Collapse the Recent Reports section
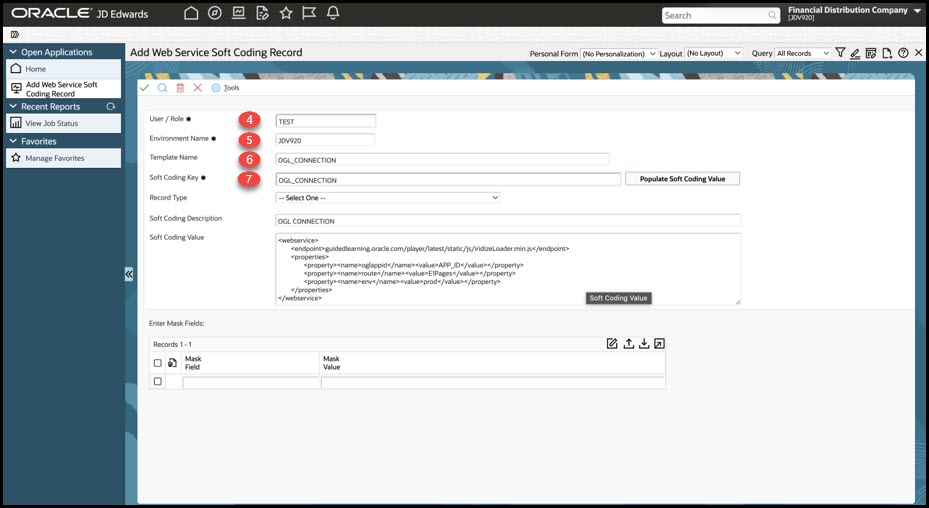Screen dimensions: 929x508 (13, 107)
